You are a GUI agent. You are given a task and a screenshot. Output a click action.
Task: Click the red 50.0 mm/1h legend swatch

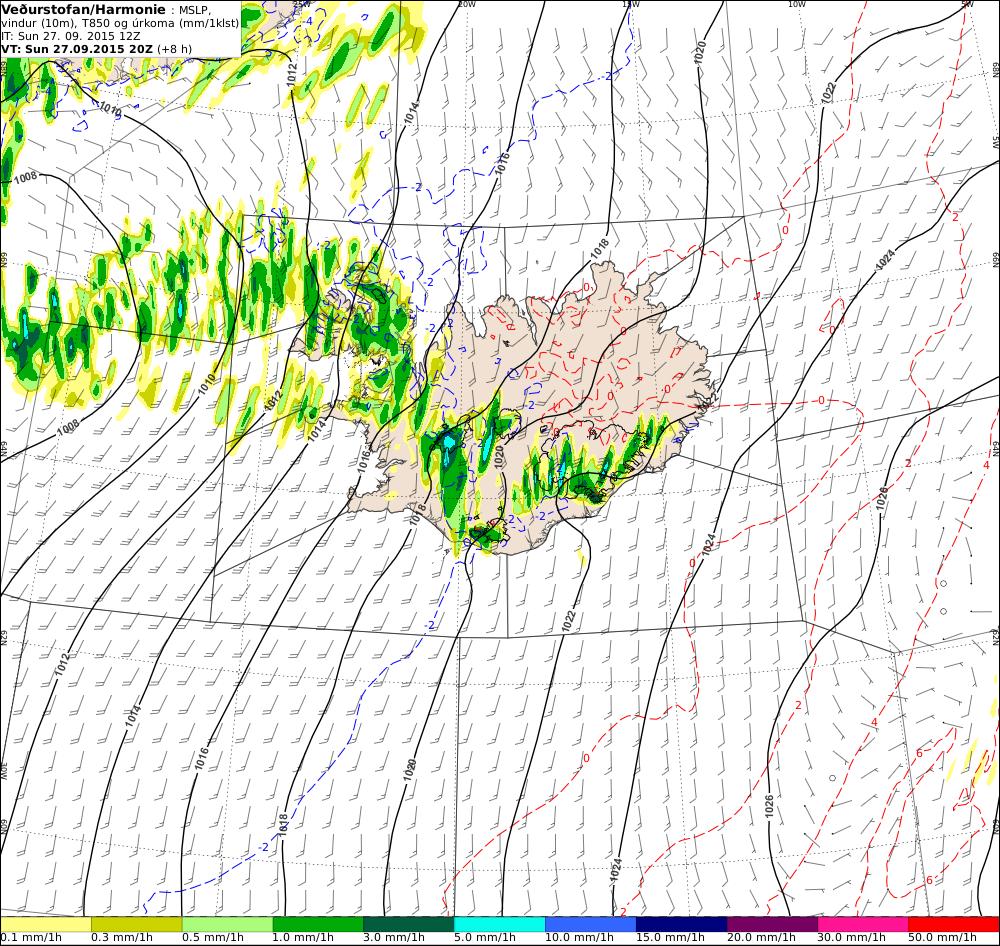click(954, 924)
